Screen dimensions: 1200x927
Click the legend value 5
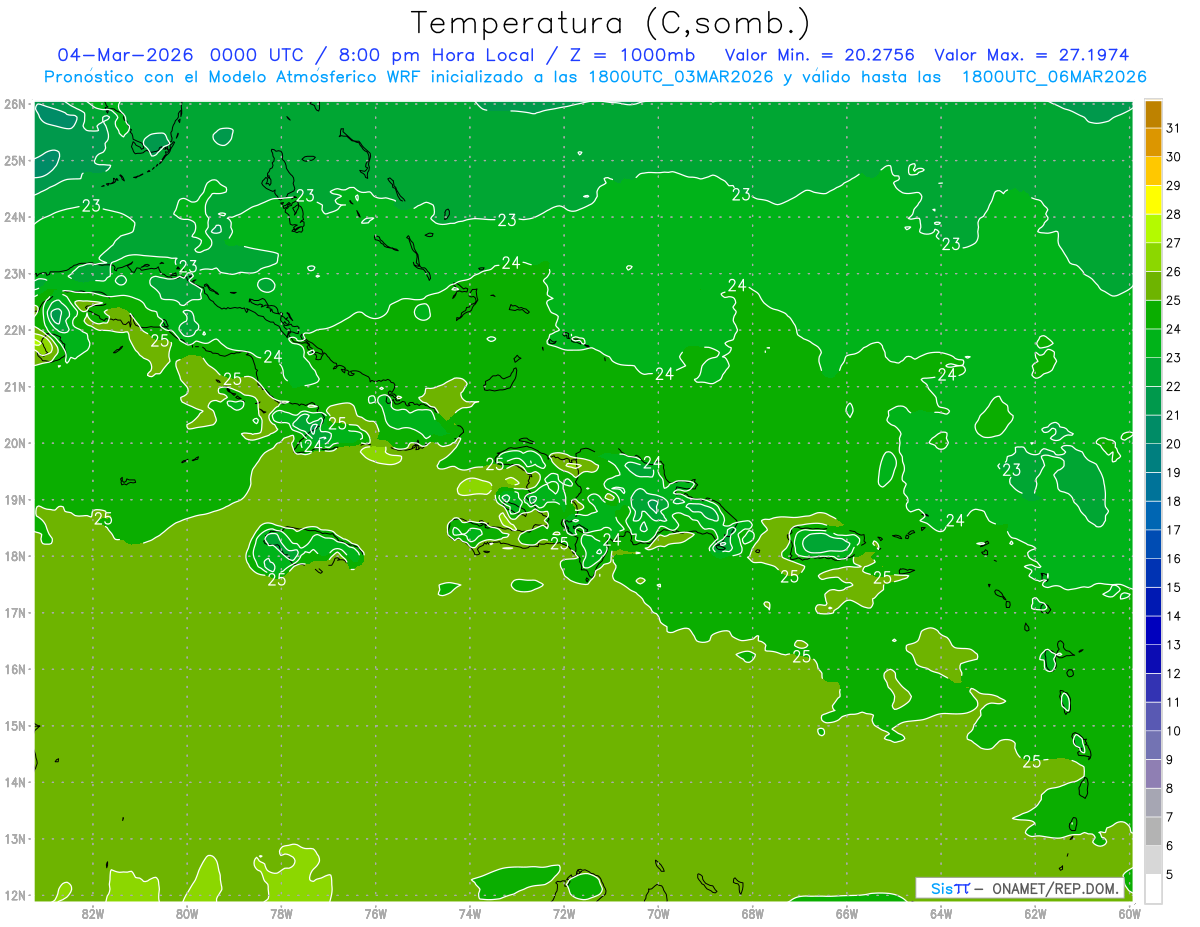click(x=1169, y=875)
